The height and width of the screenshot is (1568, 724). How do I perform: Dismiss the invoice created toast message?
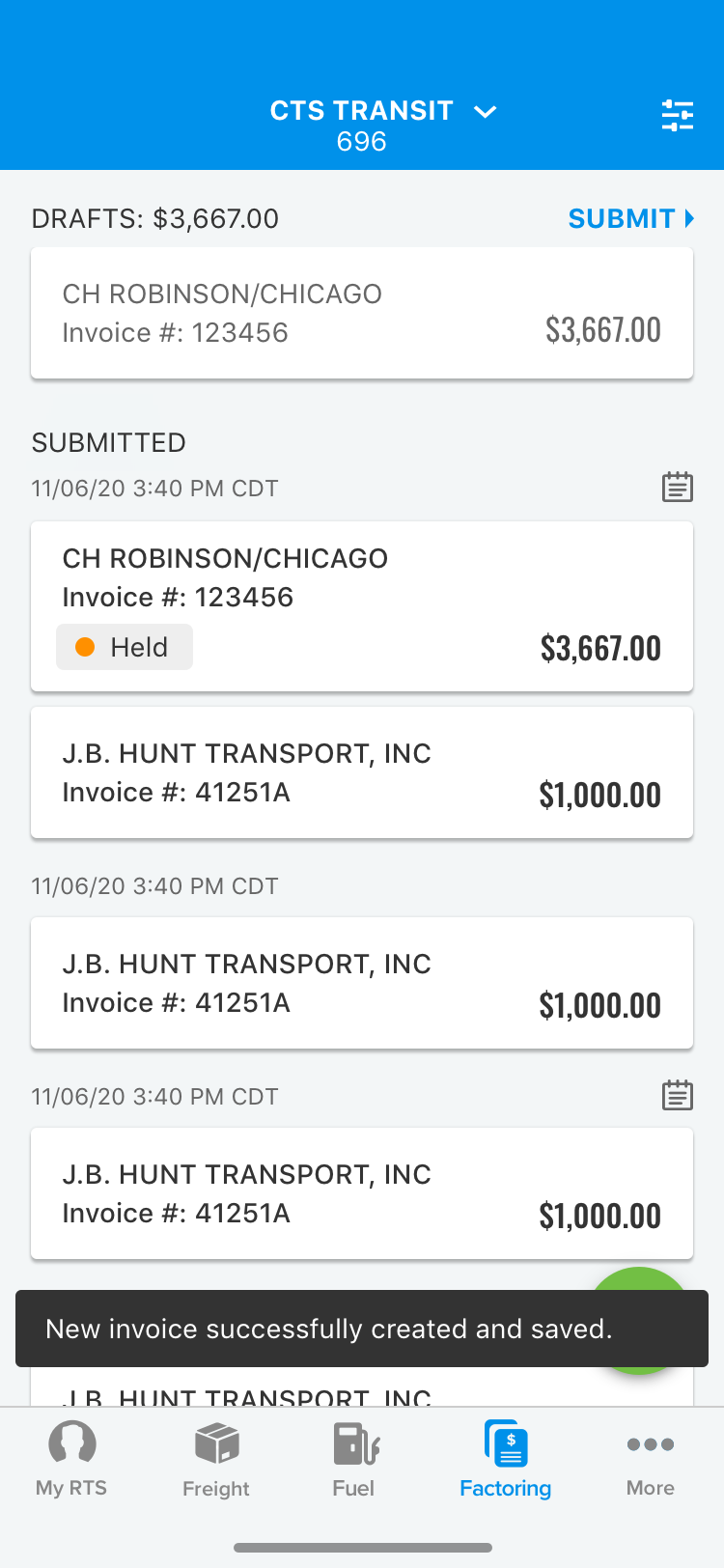[362, 1329]
